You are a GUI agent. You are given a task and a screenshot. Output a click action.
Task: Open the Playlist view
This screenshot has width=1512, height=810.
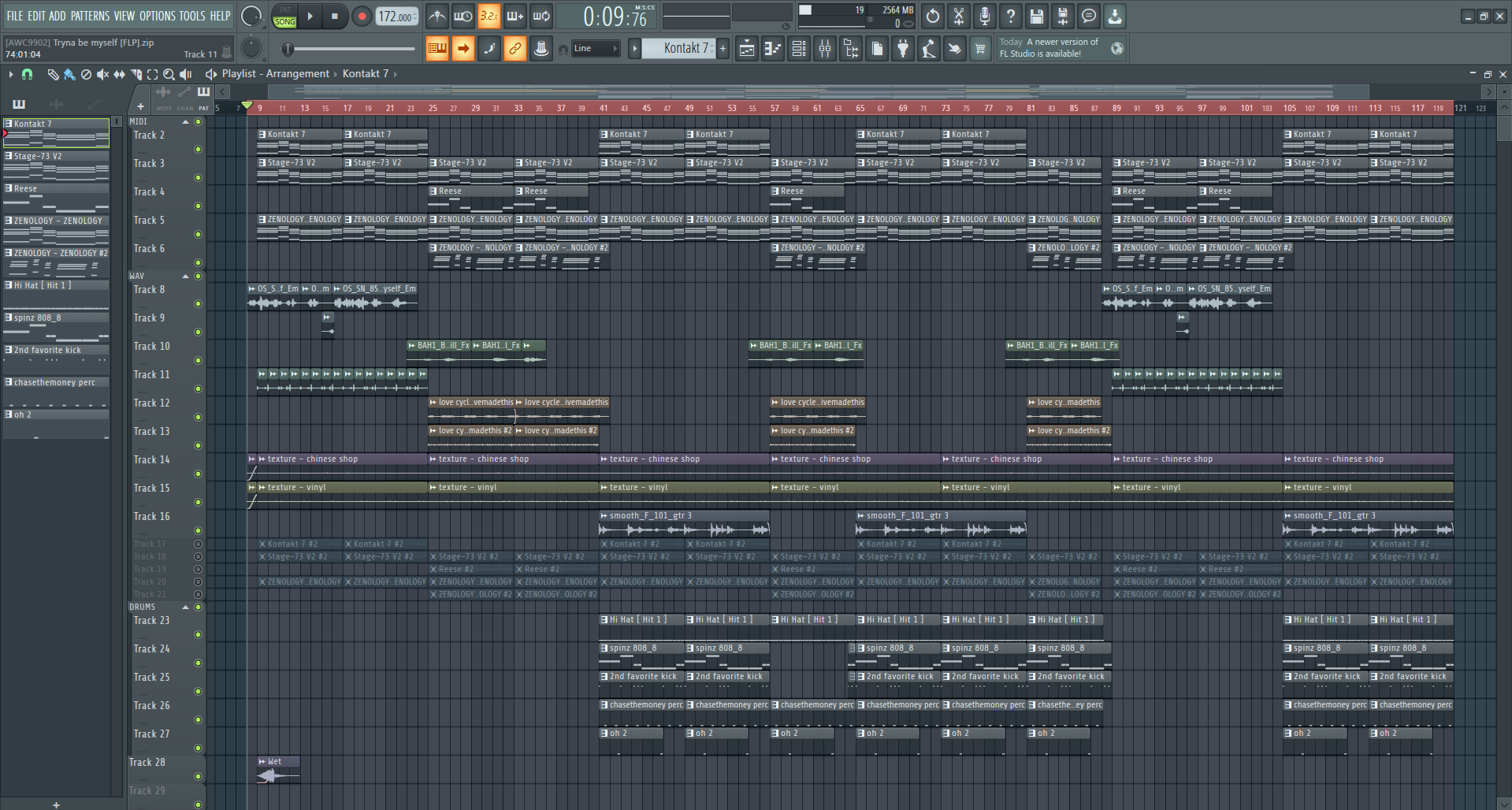747,49
